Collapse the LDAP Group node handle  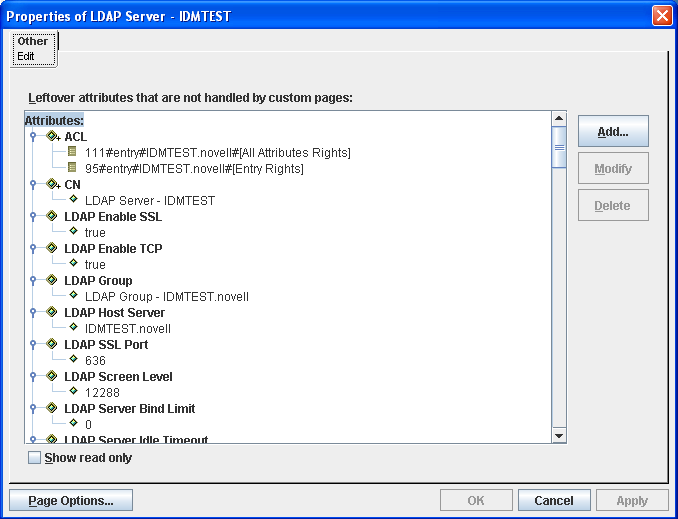[x=33, y=280]
